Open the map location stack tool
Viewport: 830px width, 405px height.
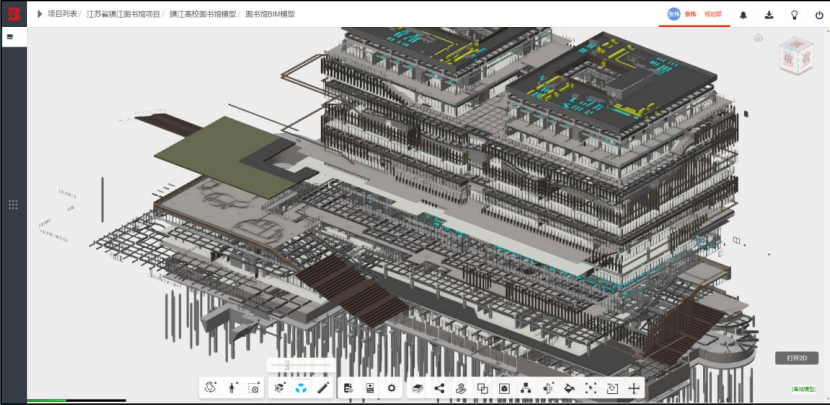[x=461, y=388]
